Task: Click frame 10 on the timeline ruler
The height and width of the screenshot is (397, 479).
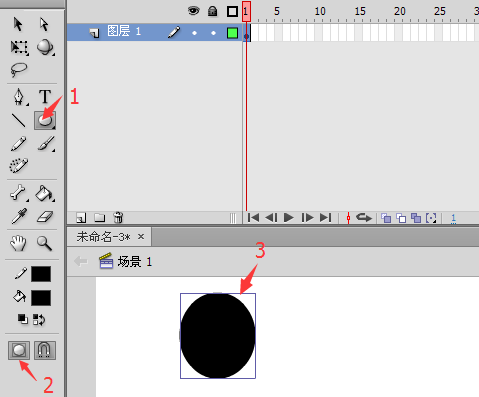Action: [x=319, y=11]
